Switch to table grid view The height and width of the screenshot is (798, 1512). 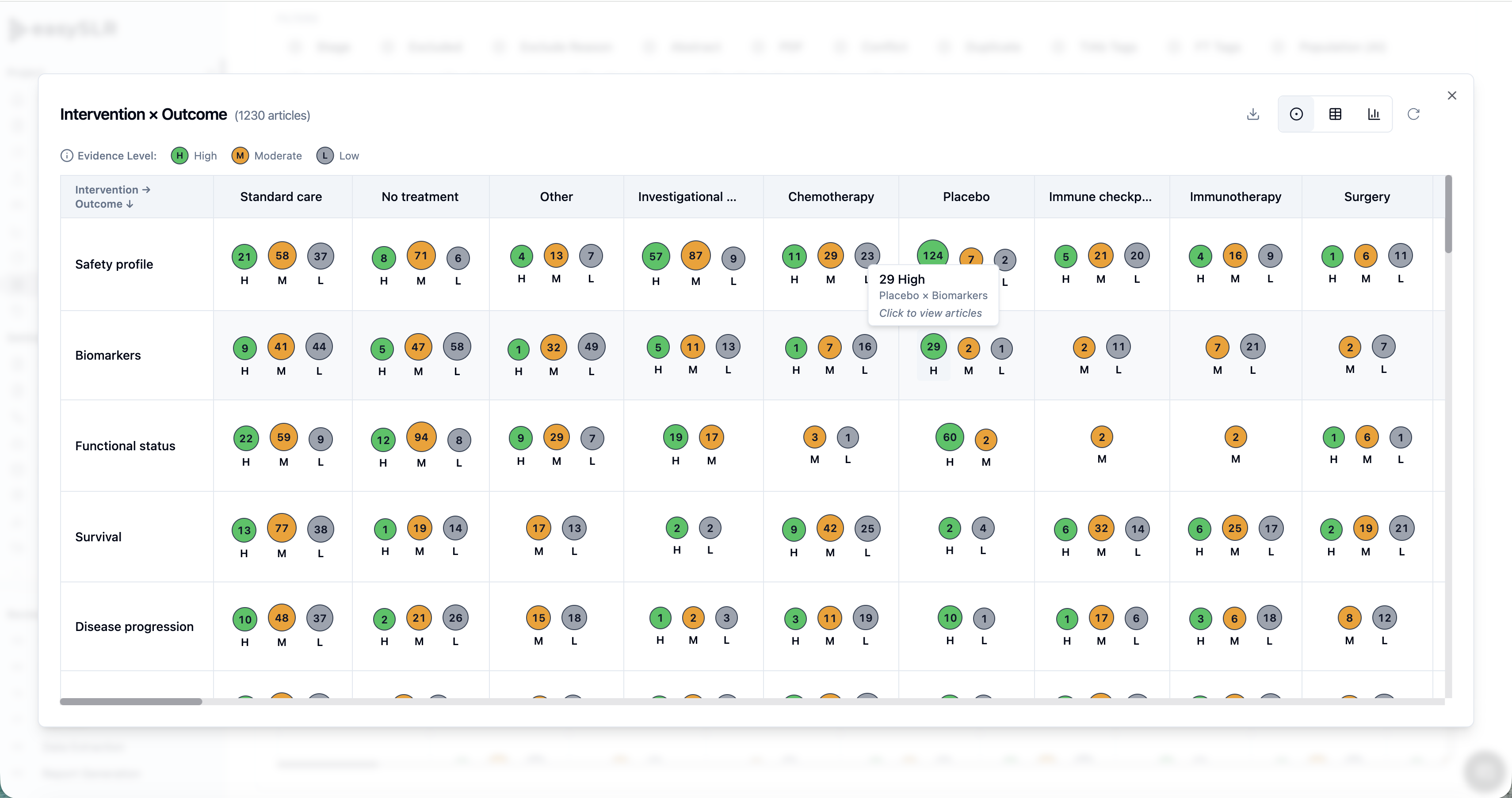(1335, 114)
